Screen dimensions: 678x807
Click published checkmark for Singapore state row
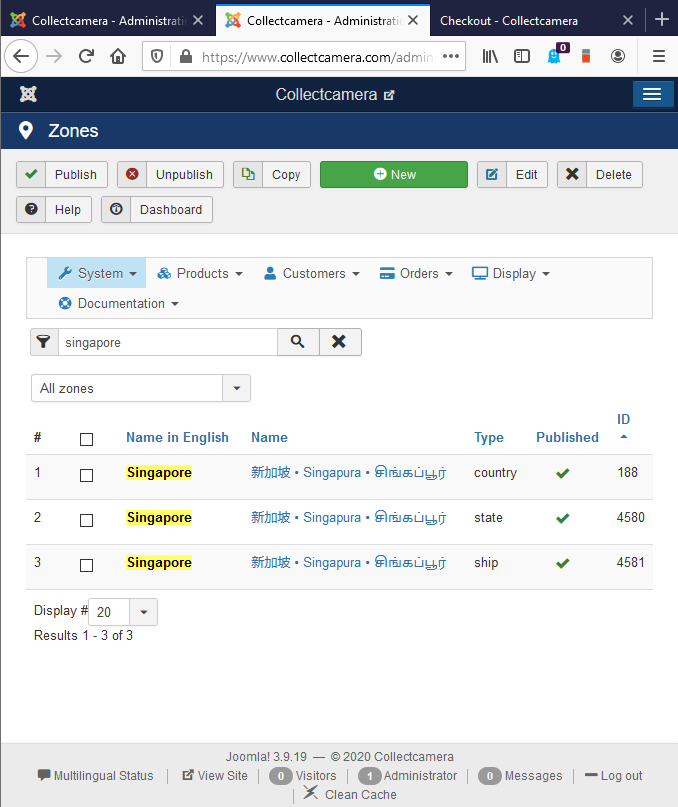click(563, 518)
